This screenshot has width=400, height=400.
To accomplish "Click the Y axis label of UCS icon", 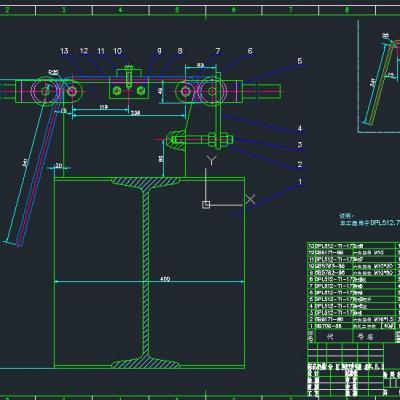I will pyautogui.click(x=211, y=161).
